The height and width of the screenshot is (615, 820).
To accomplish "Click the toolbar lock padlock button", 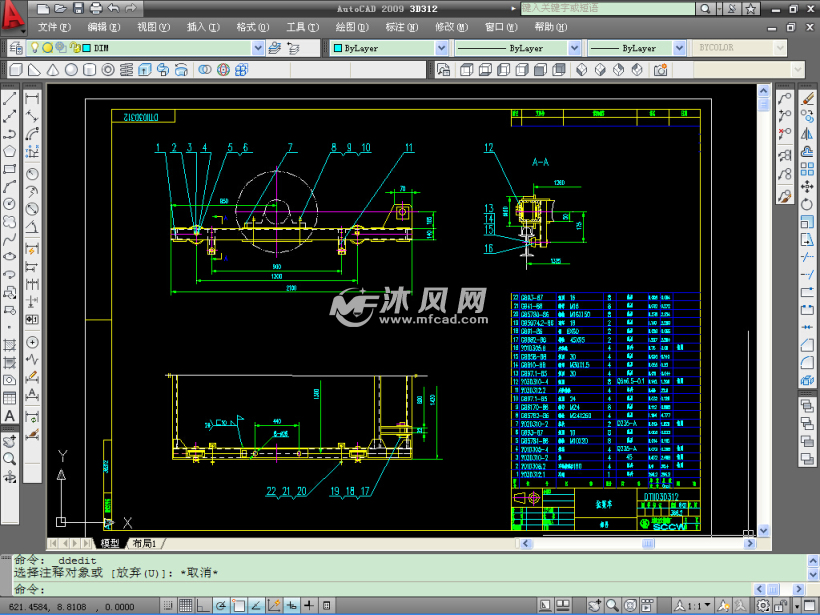I will pyautogui.click(x=779, y=605).
